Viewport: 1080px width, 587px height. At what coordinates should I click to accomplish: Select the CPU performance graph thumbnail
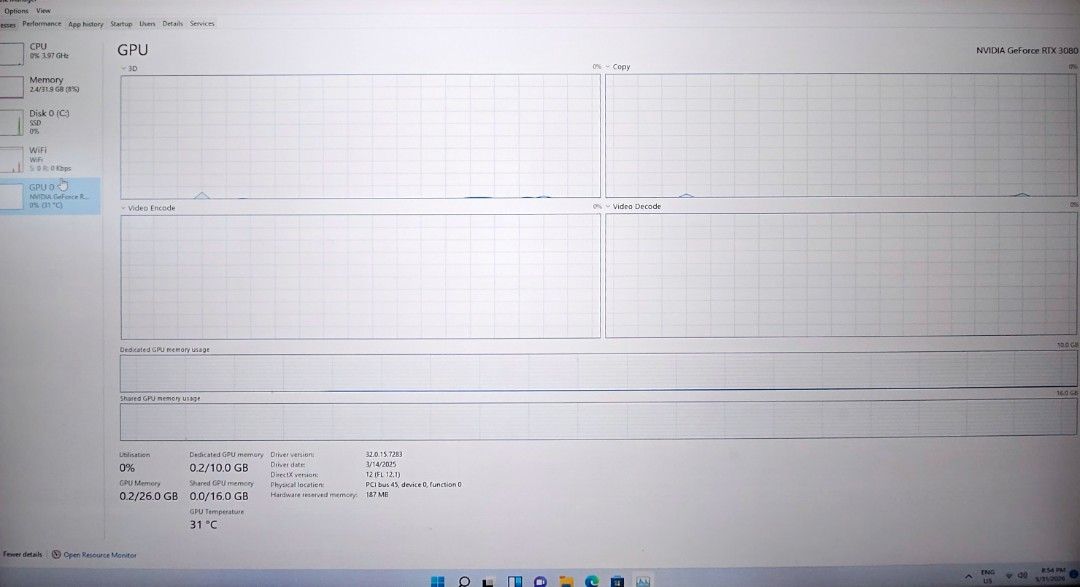(x=12, y=53)
